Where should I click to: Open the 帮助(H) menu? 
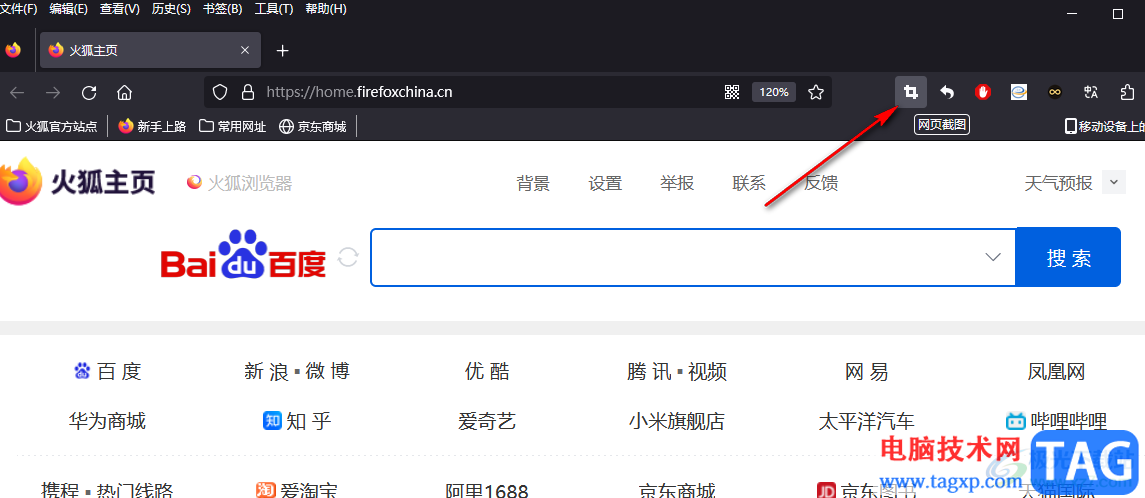tap(326, 9)
